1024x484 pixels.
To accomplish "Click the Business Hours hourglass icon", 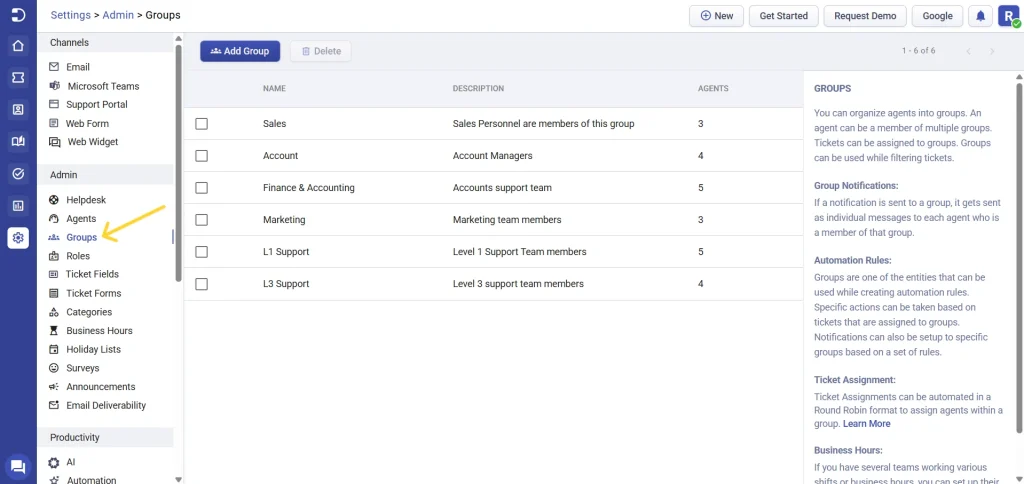I will [x=54, y=331].
